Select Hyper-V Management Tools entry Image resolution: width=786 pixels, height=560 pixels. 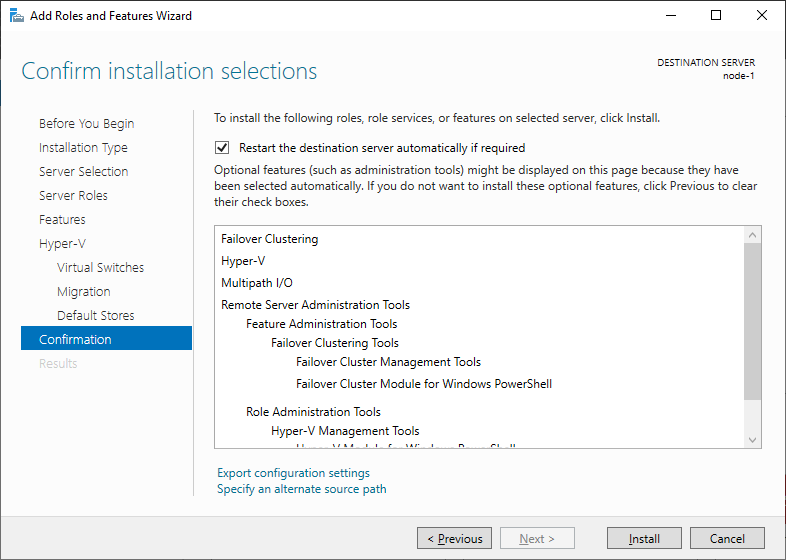(345, 431)
